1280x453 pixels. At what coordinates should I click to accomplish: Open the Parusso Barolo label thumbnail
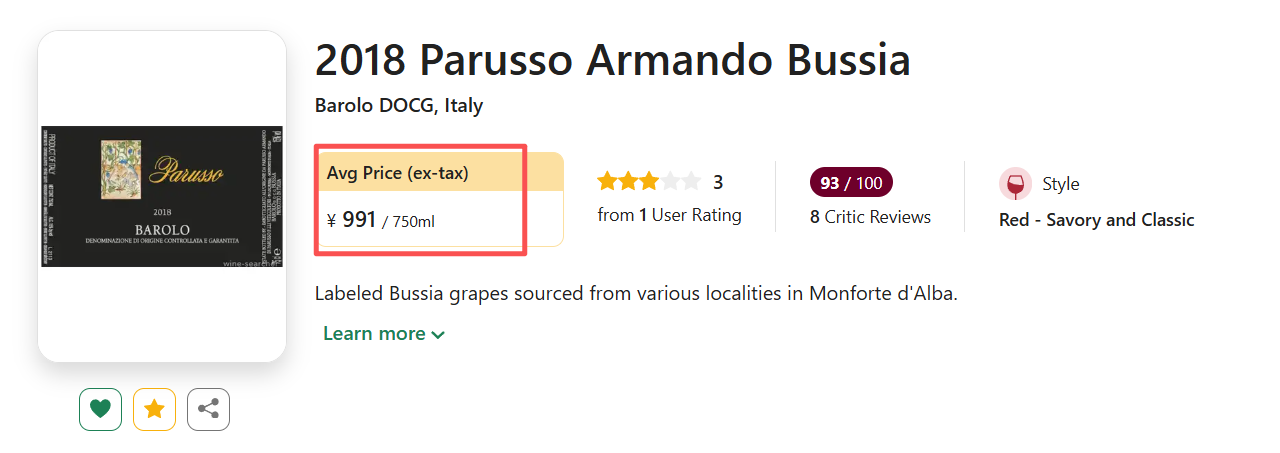click(162, 196)
